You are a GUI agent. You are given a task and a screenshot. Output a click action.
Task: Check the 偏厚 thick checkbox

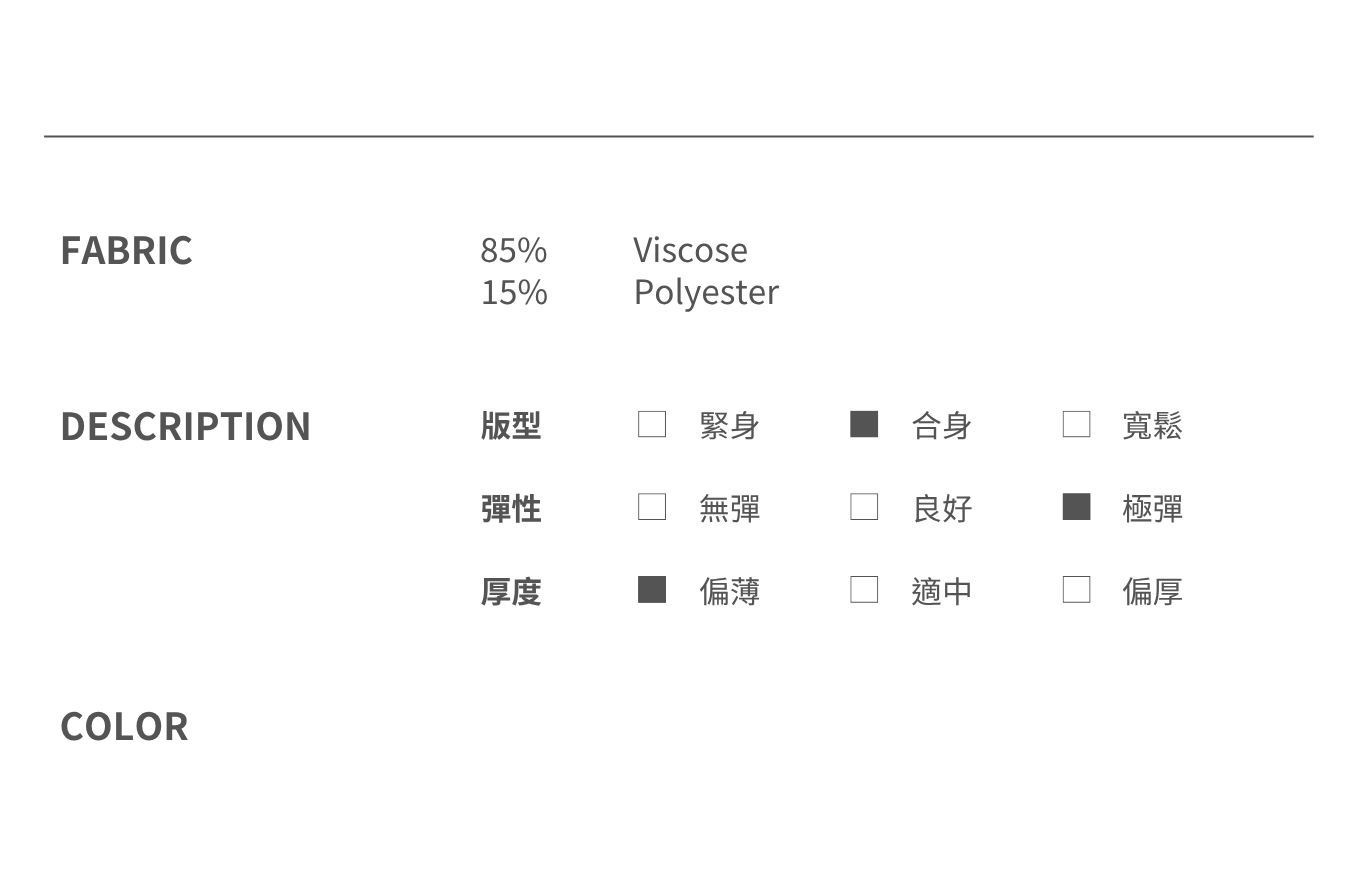point(1076,590)
